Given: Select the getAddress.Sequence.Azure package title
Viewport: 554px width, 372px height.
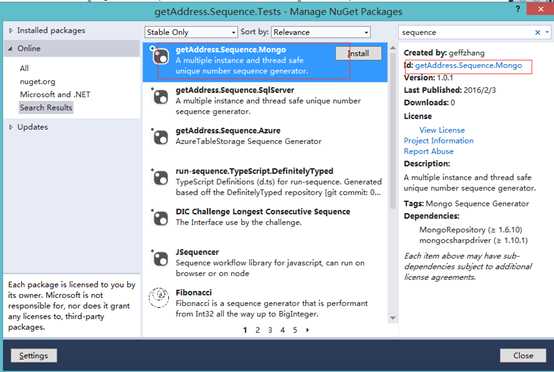Looking at the screenshot, I should point(228,131).
